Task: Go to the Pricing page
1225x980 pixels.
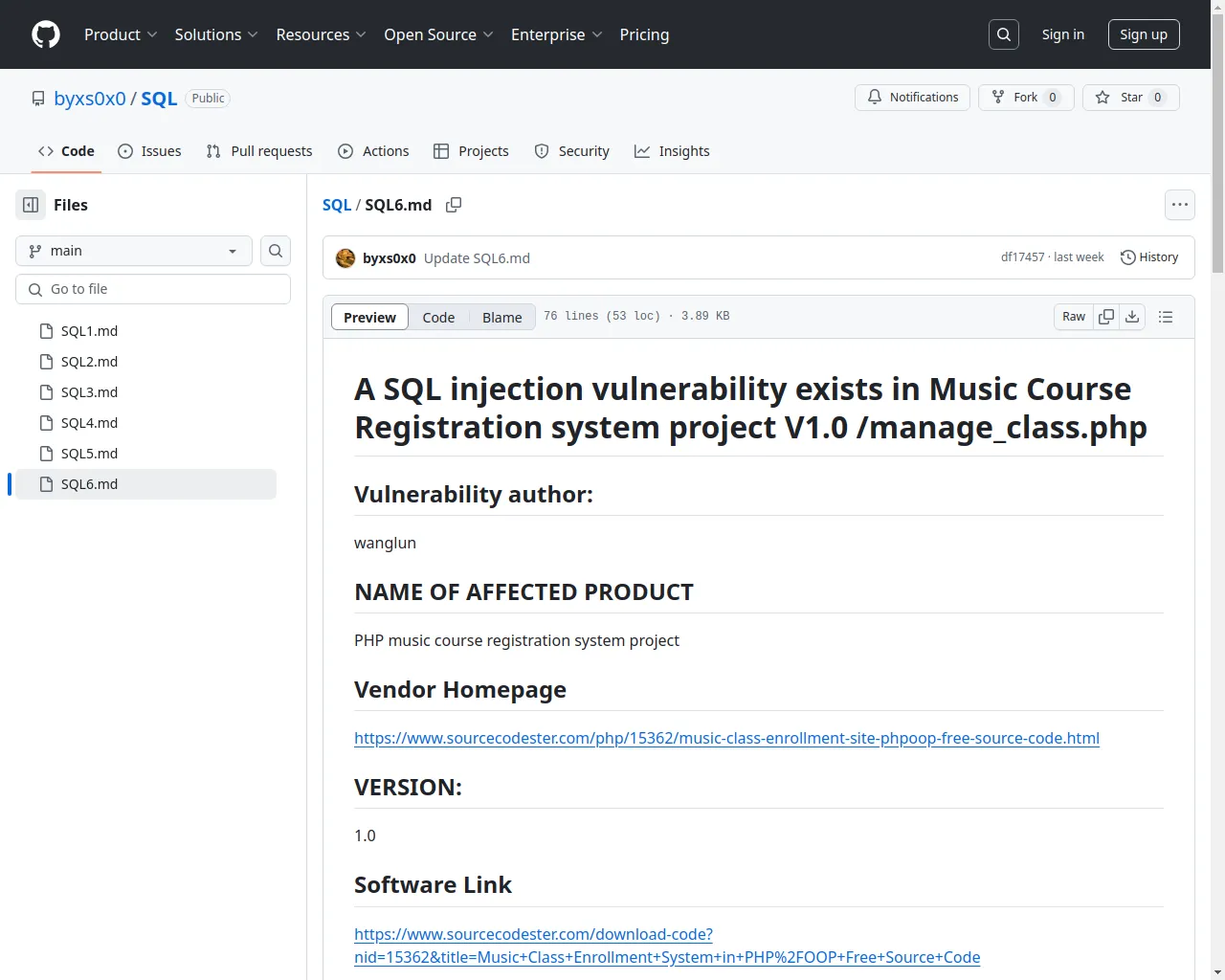Action: 644,34
